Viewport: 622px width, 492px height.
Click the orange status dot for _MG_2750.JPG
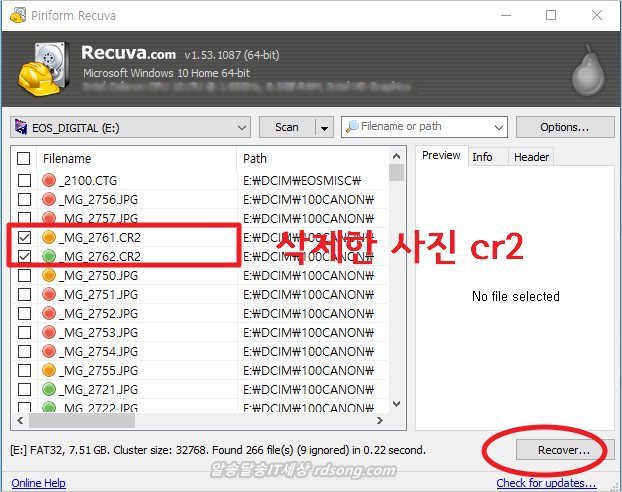coord(49,275)
